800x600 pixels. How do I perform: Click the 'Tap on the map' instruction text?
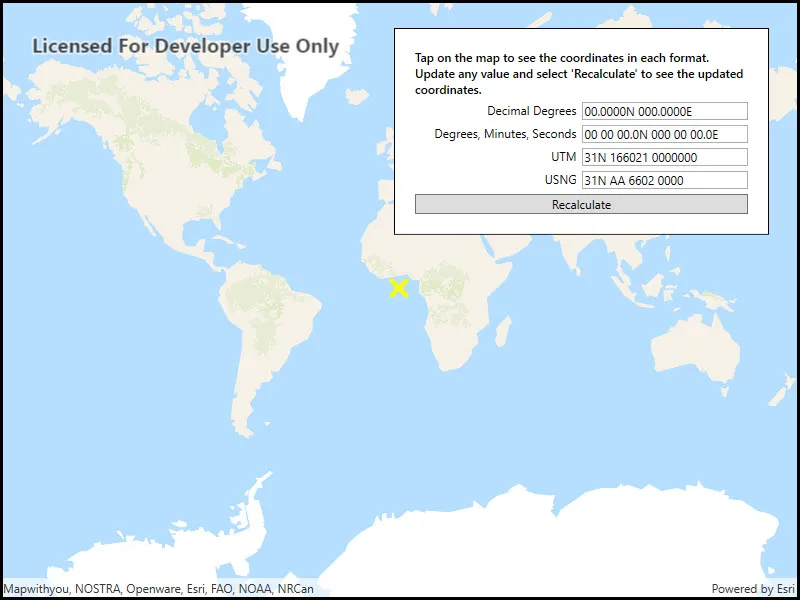pos(579,73)
